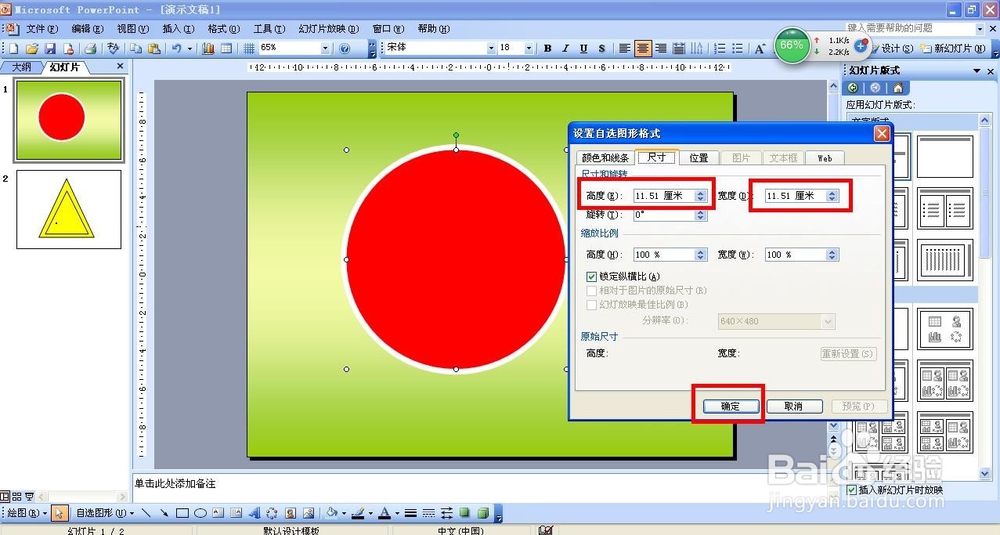Insert a table from the toolbar
1000x535 pixels.
point(226,48)
